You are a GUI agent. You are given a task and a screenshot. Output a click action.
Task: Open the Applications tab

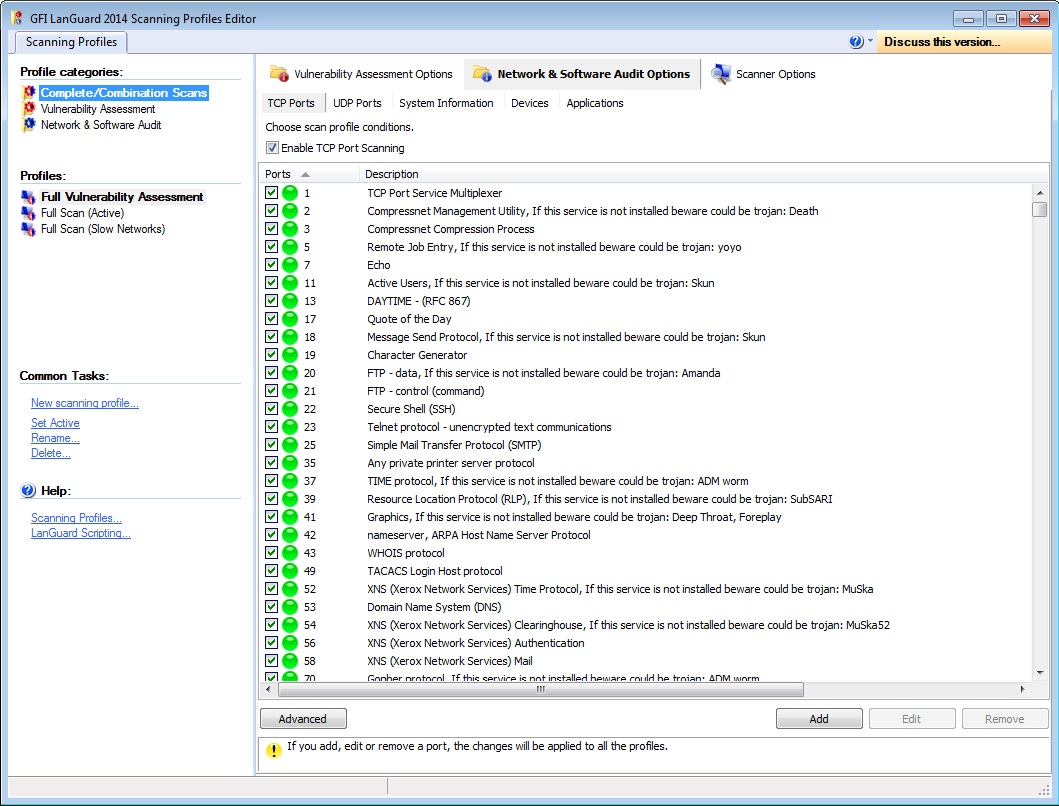click(594, 103)
